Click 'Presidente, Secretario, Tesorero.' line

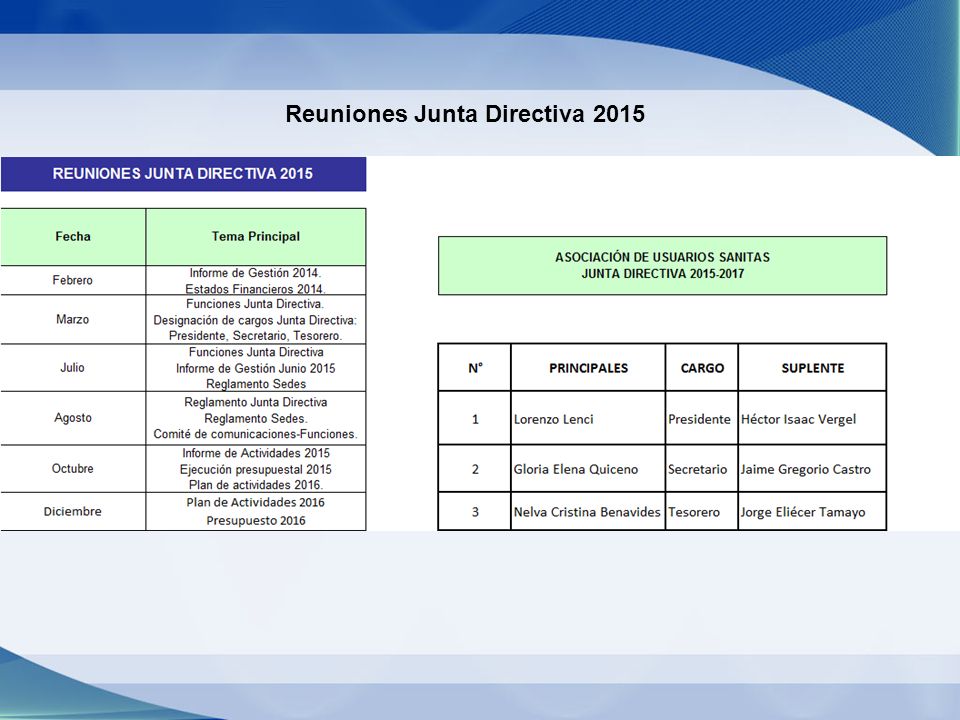[255, 336]
